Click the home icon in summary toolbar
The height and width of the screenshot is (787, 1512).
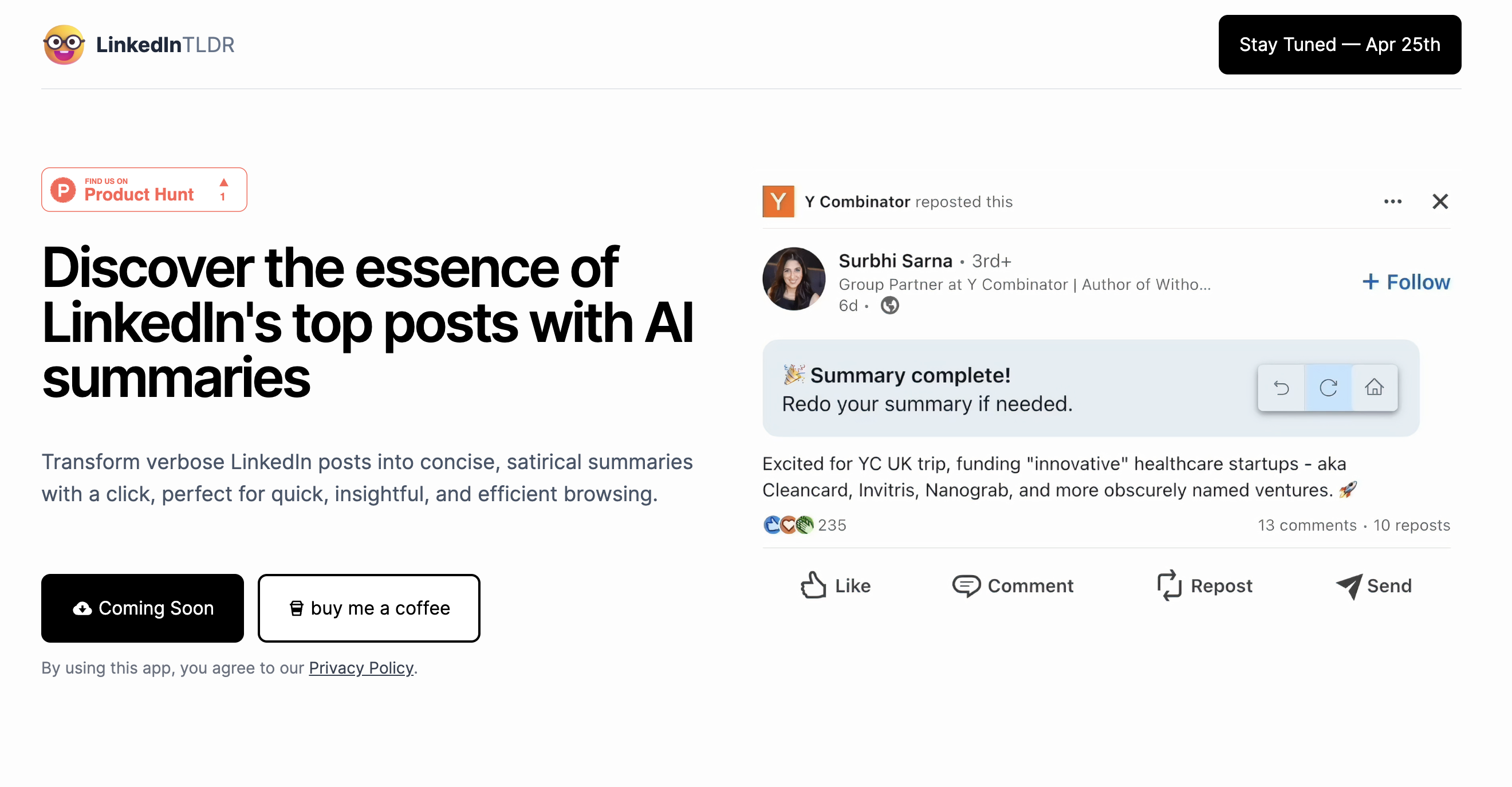(x=1374, y=387)
